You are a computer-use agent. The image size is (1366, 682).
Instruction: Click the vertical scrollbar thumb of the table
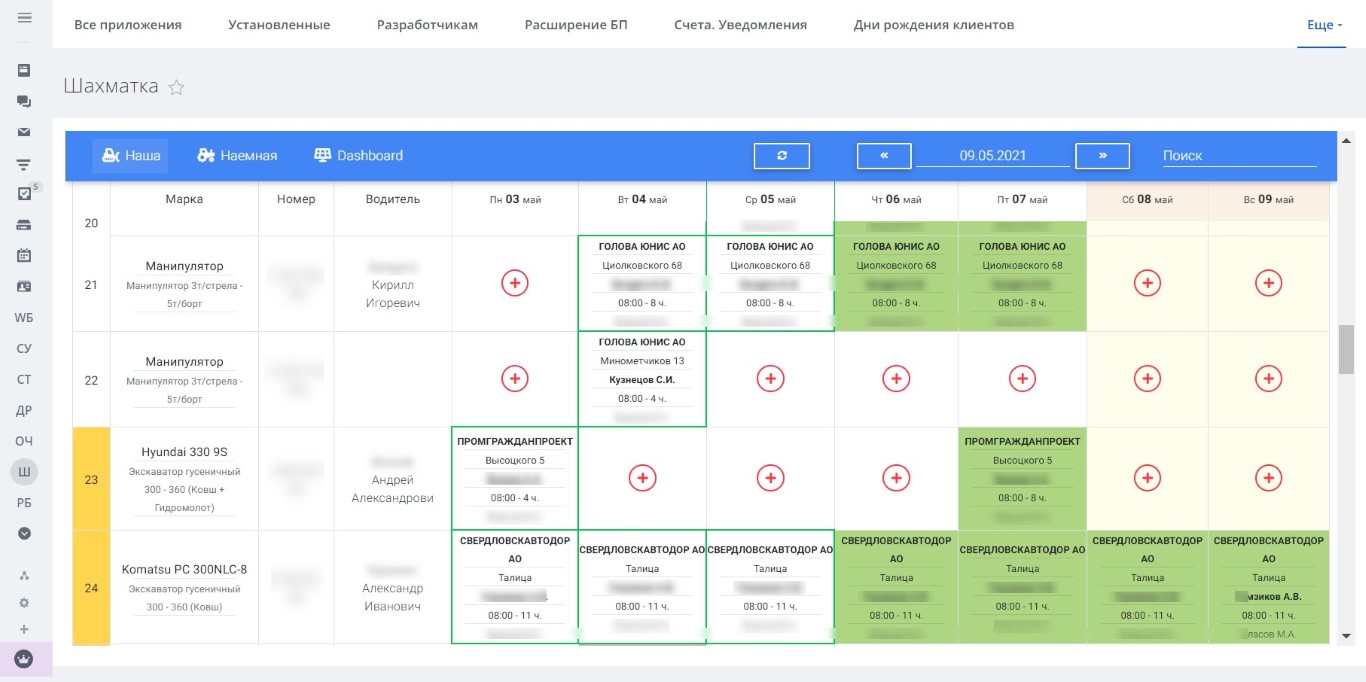pos(1345,348)
